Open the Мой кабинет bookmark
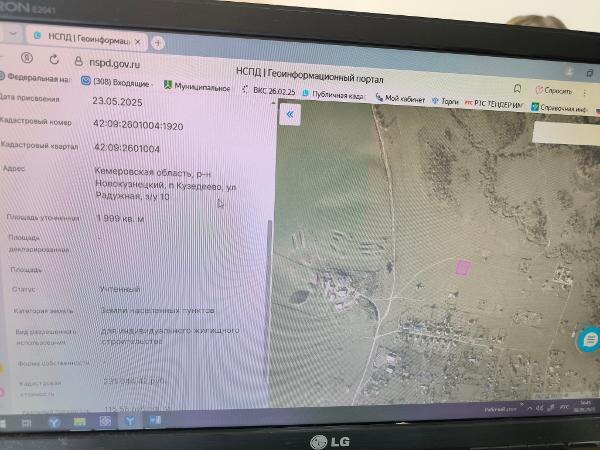Viewport: 600px width, 450px height. coord(400,98)
